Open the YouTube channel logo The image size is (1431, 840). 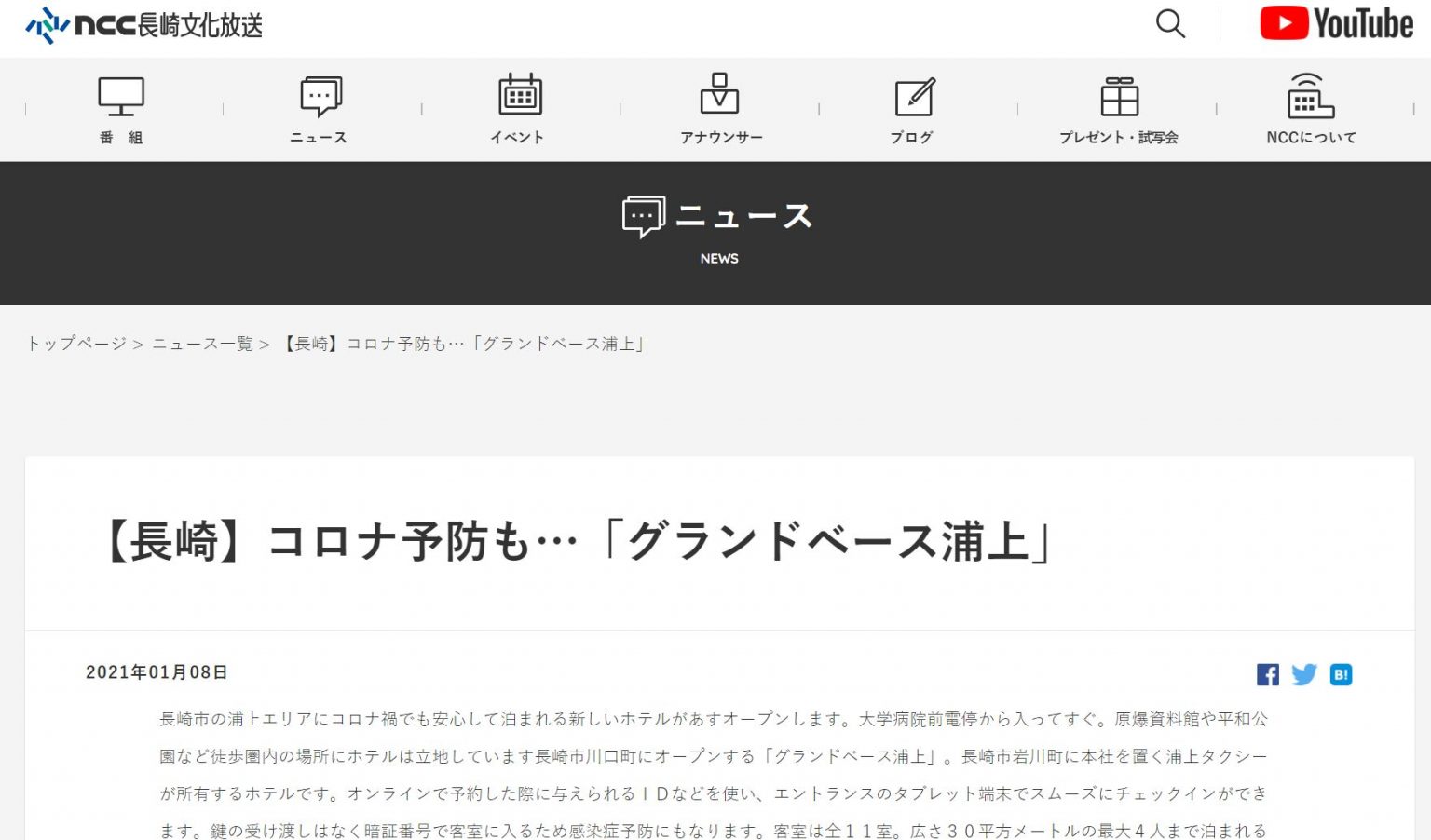coord(1336,23)
